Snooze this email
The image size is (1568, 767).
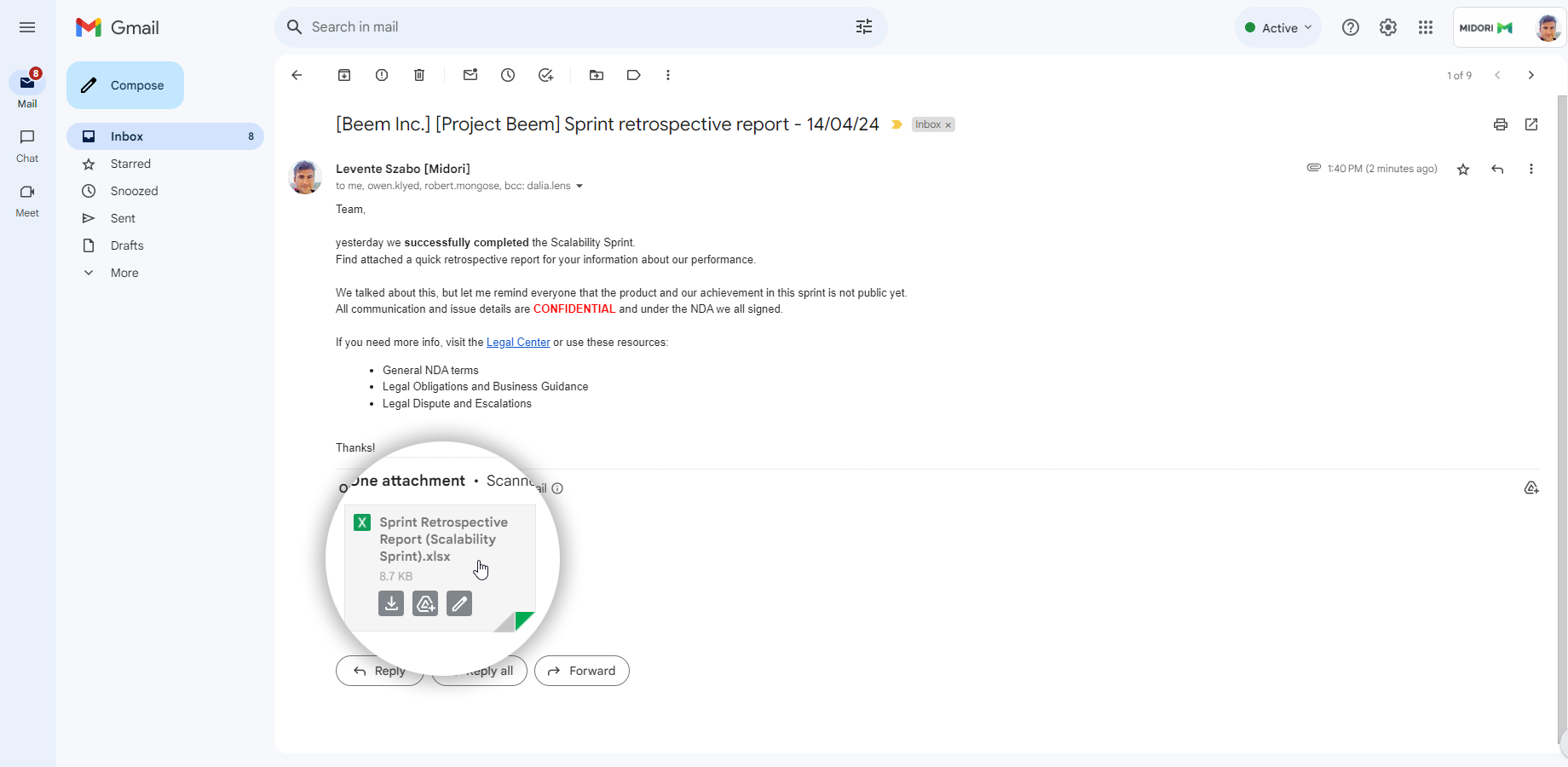coord(508,75)
